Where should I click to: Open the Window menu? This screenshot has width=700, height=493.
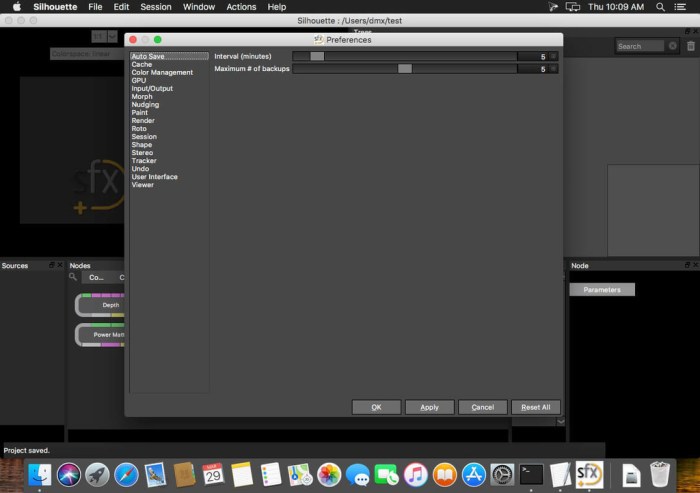point(199,7)
